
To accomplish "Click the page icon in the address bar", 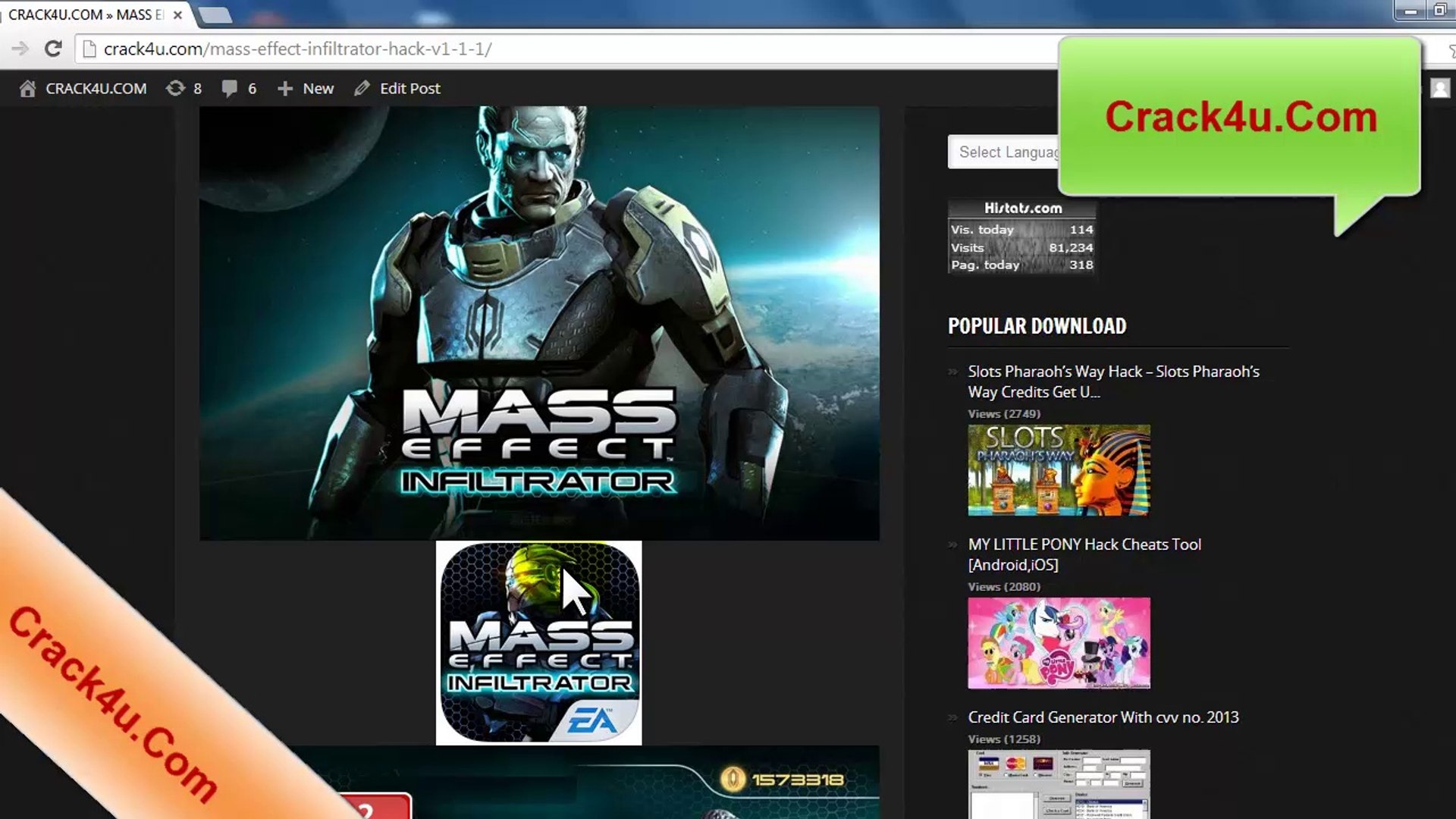I will [89, 49].
